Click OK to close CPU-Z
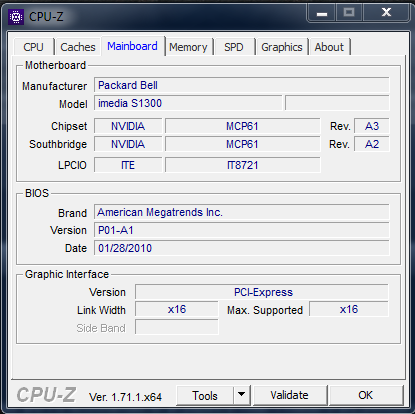 (365, 395)
